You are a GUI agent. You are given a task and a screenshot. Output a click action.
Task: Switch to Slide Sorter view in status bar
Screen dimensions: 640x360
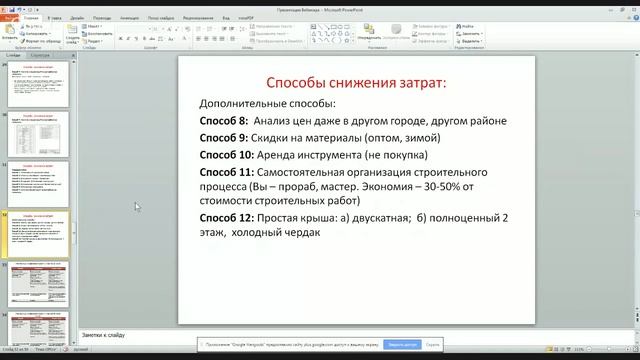coord(556,349)
